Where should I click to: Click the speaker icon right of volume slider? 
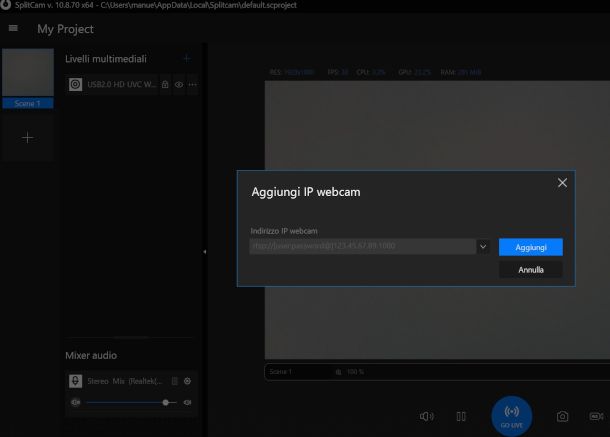point(188,402)
